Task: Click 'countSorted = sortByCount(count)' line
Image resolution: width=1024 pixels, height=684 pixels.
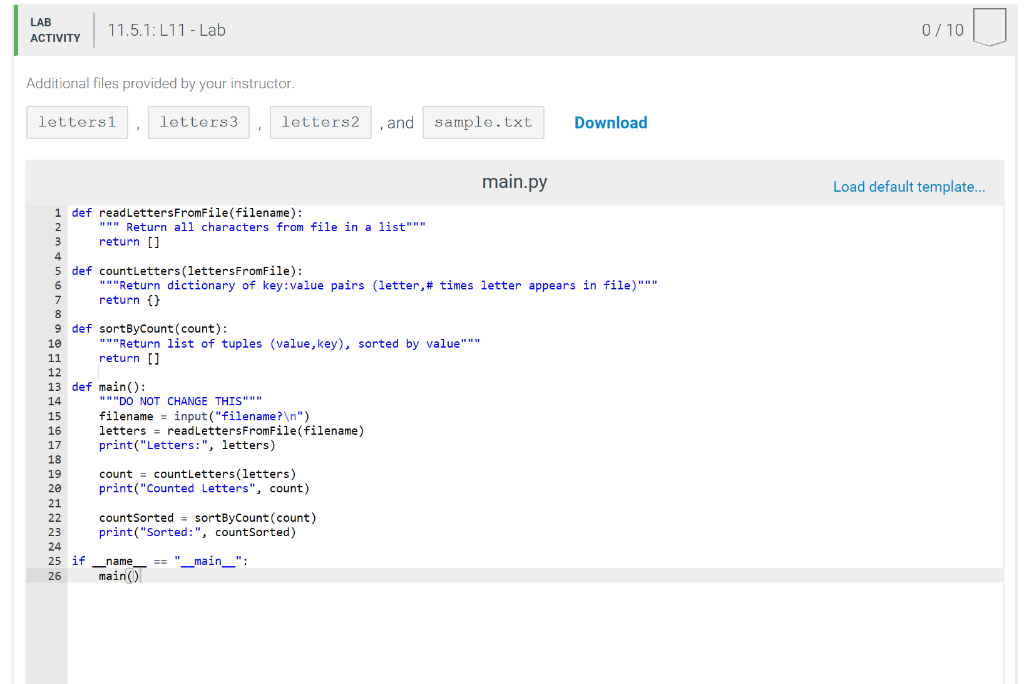Action: click(207, 517)
